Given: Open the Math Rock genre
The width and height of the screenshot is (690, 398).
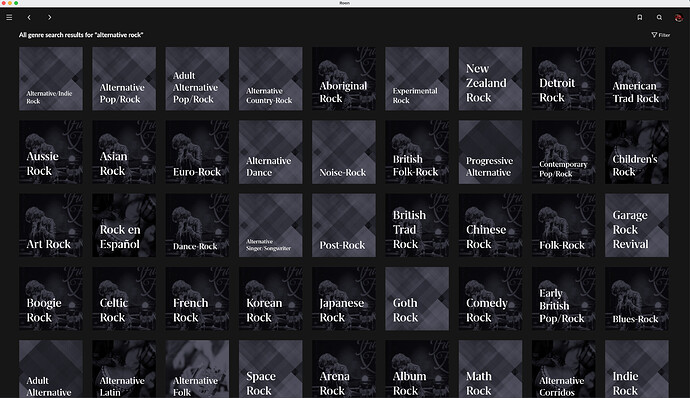Looking at the screenshot, I should point(490,369).
